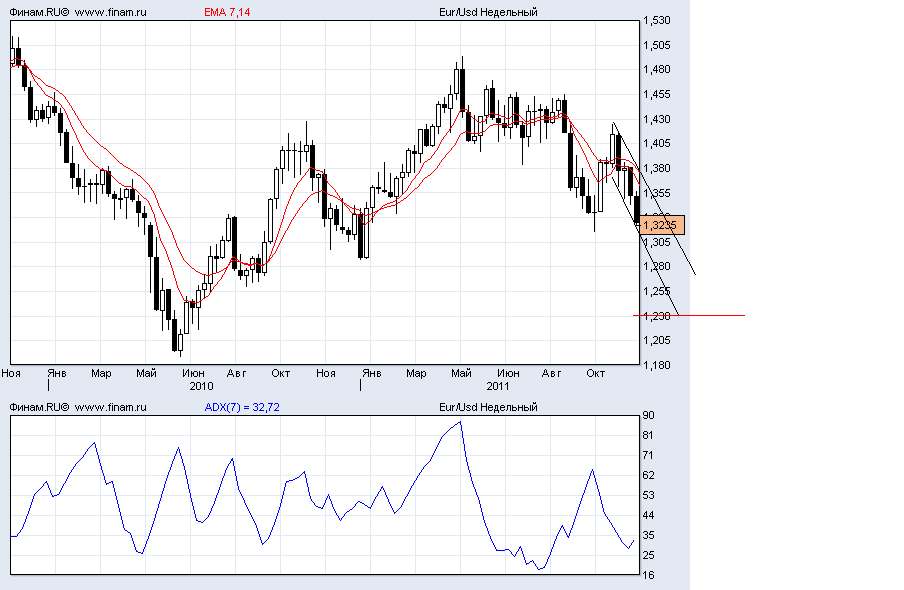Click the year 2011 on the time axis
Screen dimensions: 904x590
click(498, 386)
